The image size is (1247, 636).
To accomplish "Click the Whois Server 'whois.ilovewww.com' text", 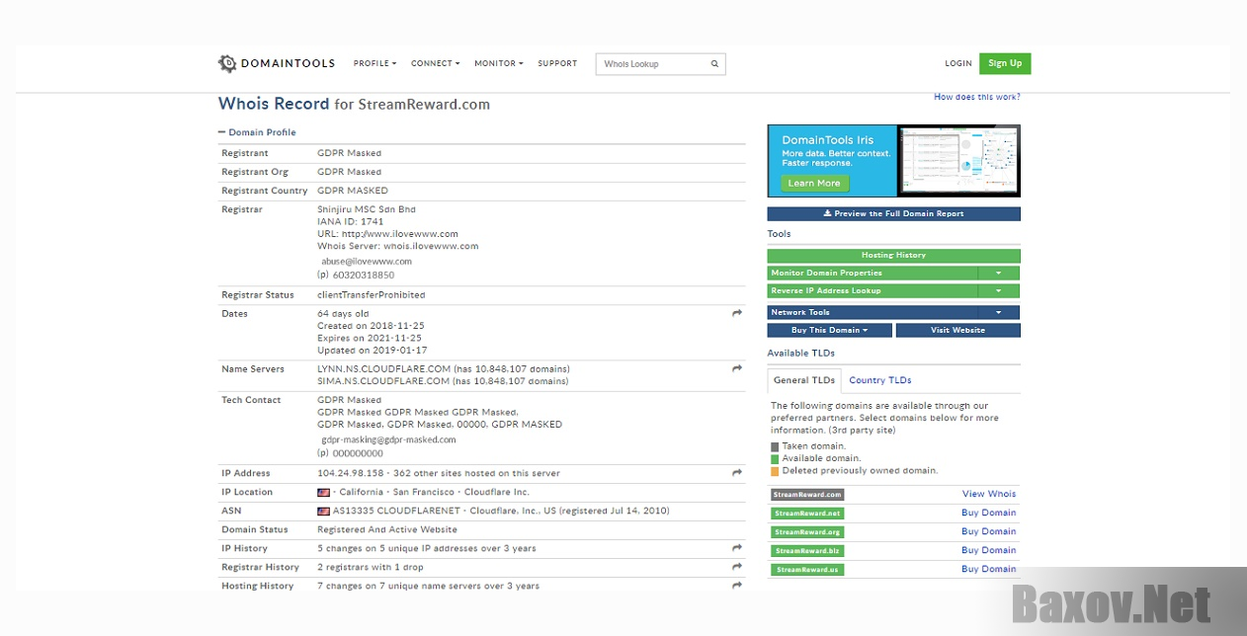I will pos(431,246).
